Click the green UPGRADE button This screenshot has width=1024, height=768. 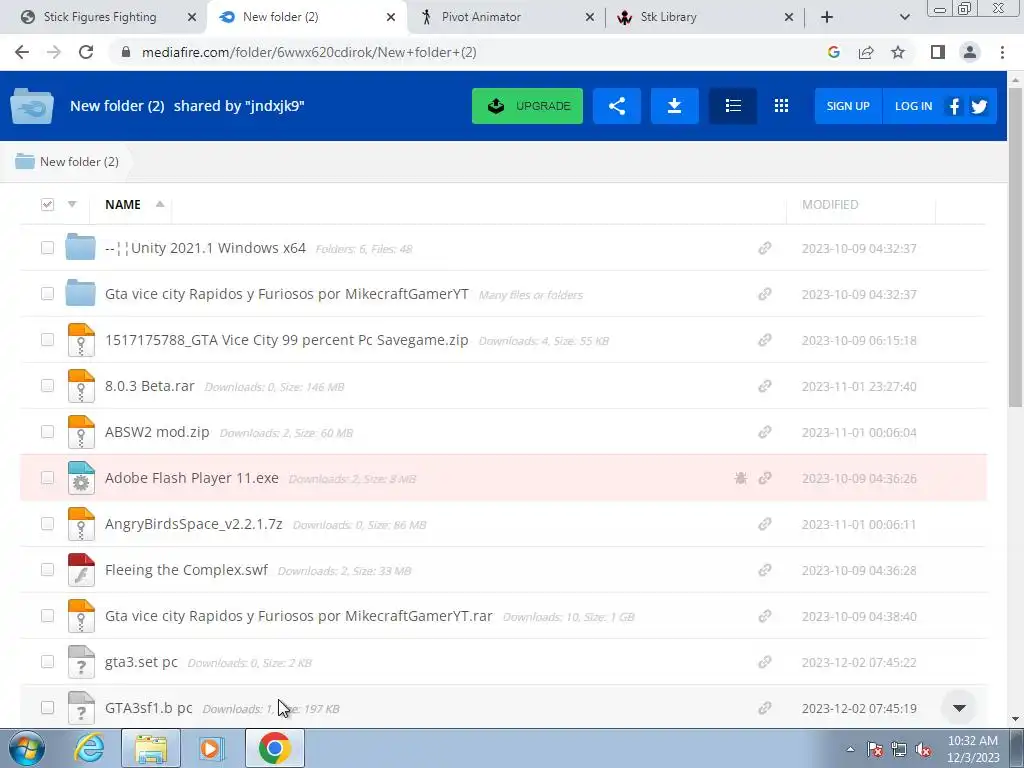527,106
